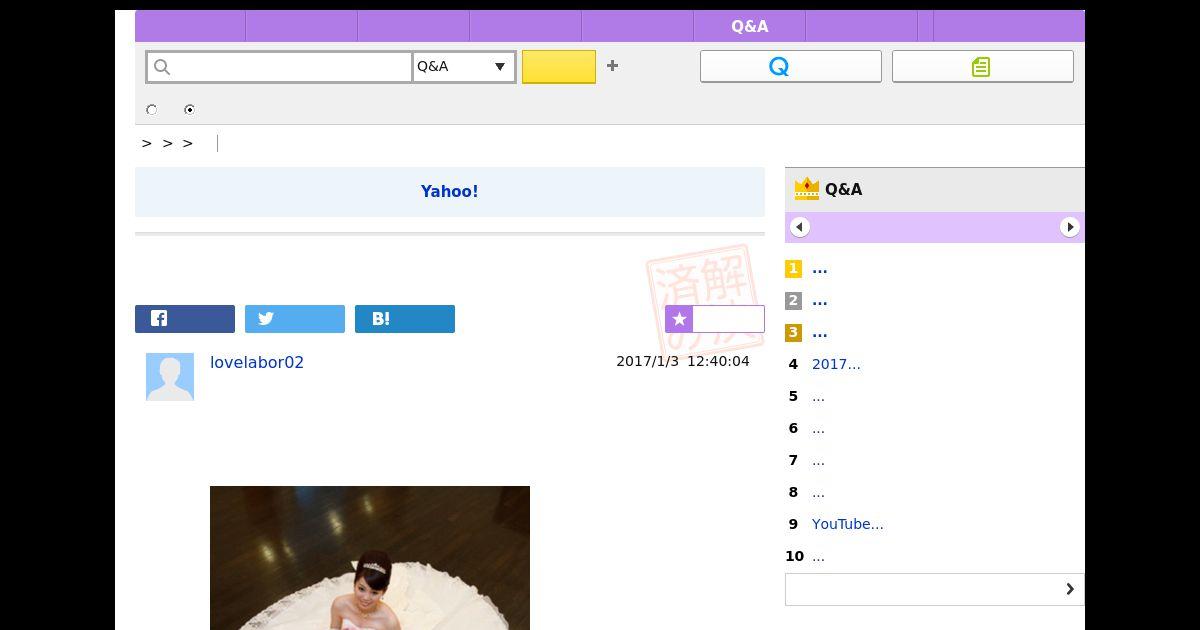Go to next ranking with right arrow
The image size is (1200, 630).
tap(1070, 227)
